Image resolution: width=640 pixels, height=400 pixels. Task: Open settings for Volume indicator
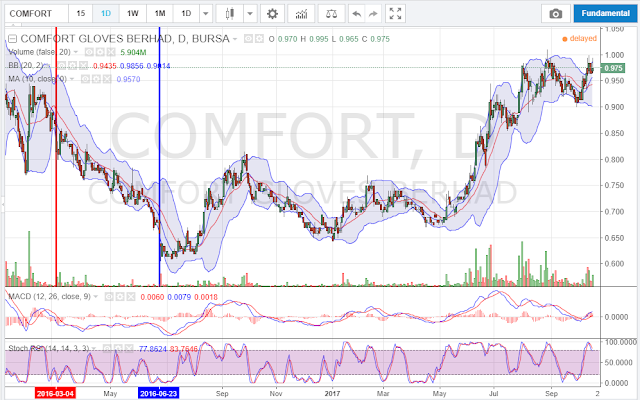click(100, 52)
